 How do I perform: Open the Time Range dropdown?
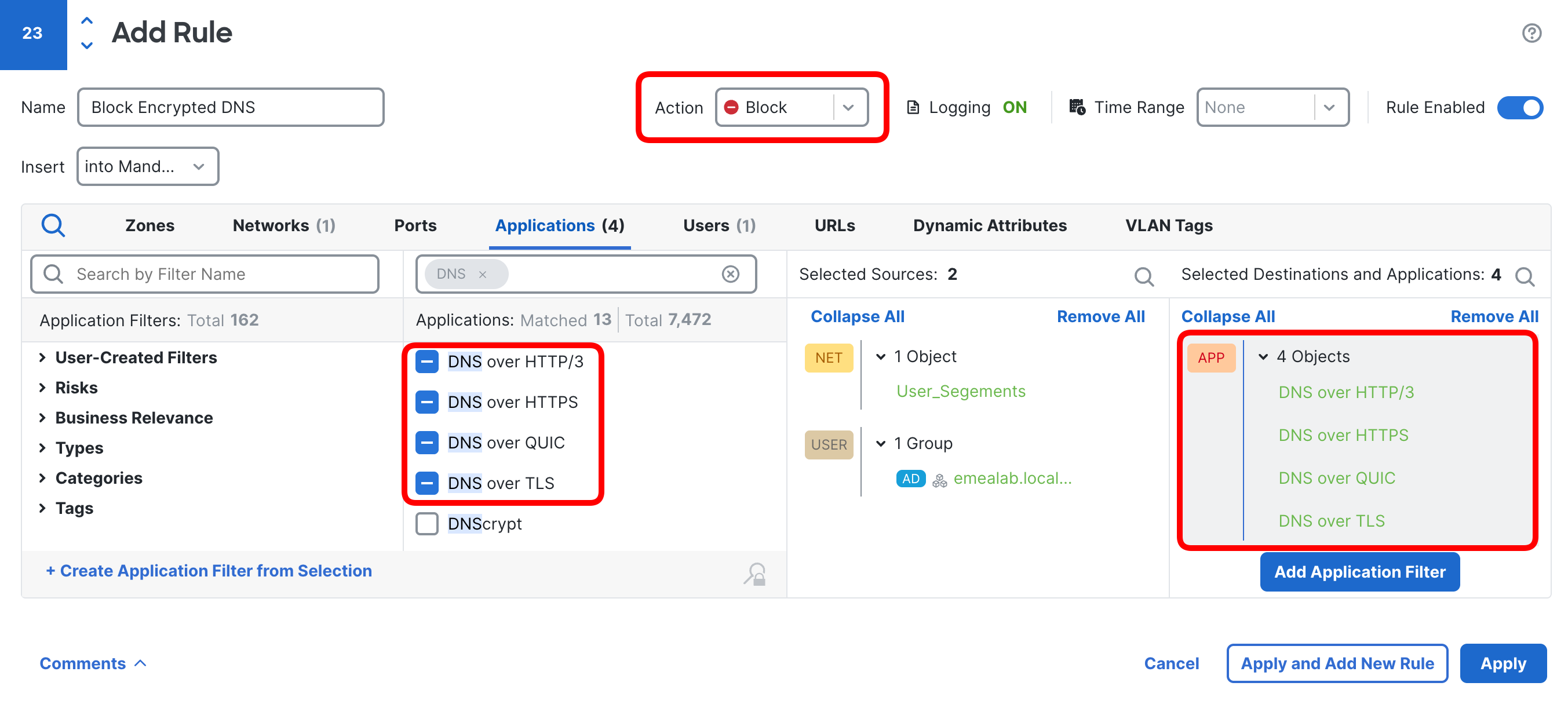click(x=1272, y=108)
